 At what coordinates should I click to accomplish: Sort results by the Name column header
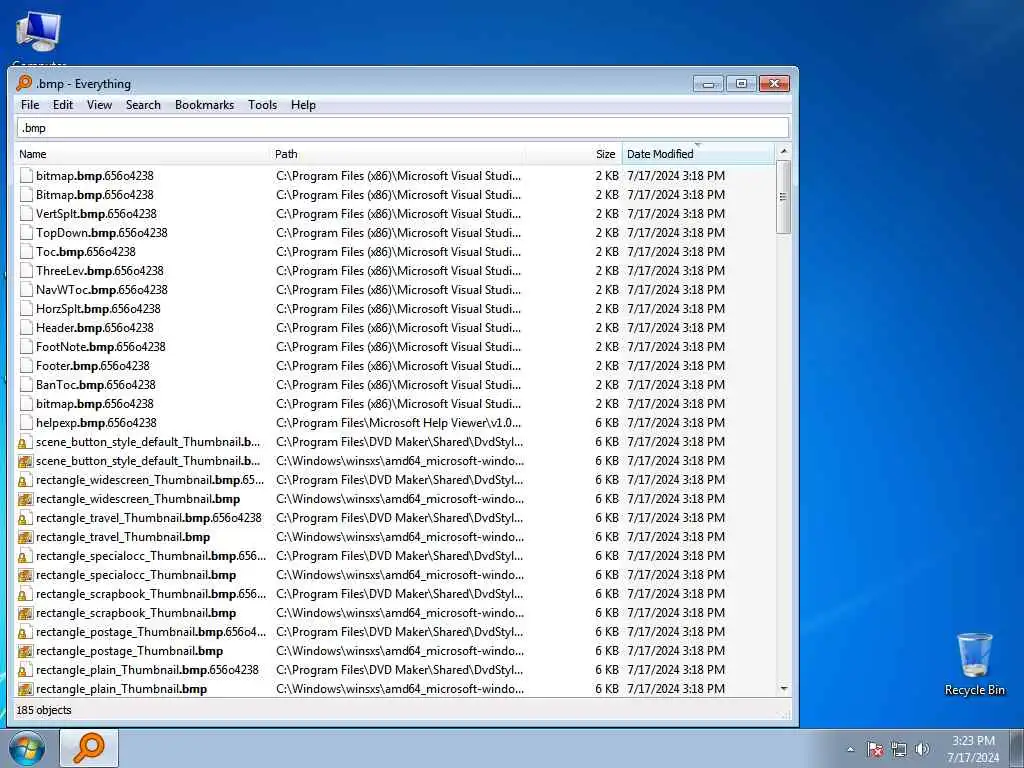pos(142,154)
